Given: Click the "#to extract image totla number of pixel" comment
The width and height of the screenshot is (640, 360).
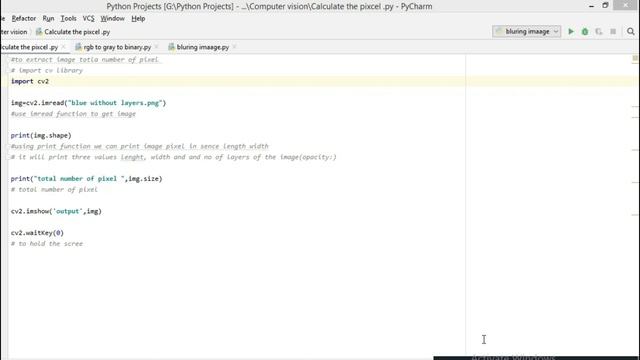Looking at the screenshot, I should click(84, 60).
